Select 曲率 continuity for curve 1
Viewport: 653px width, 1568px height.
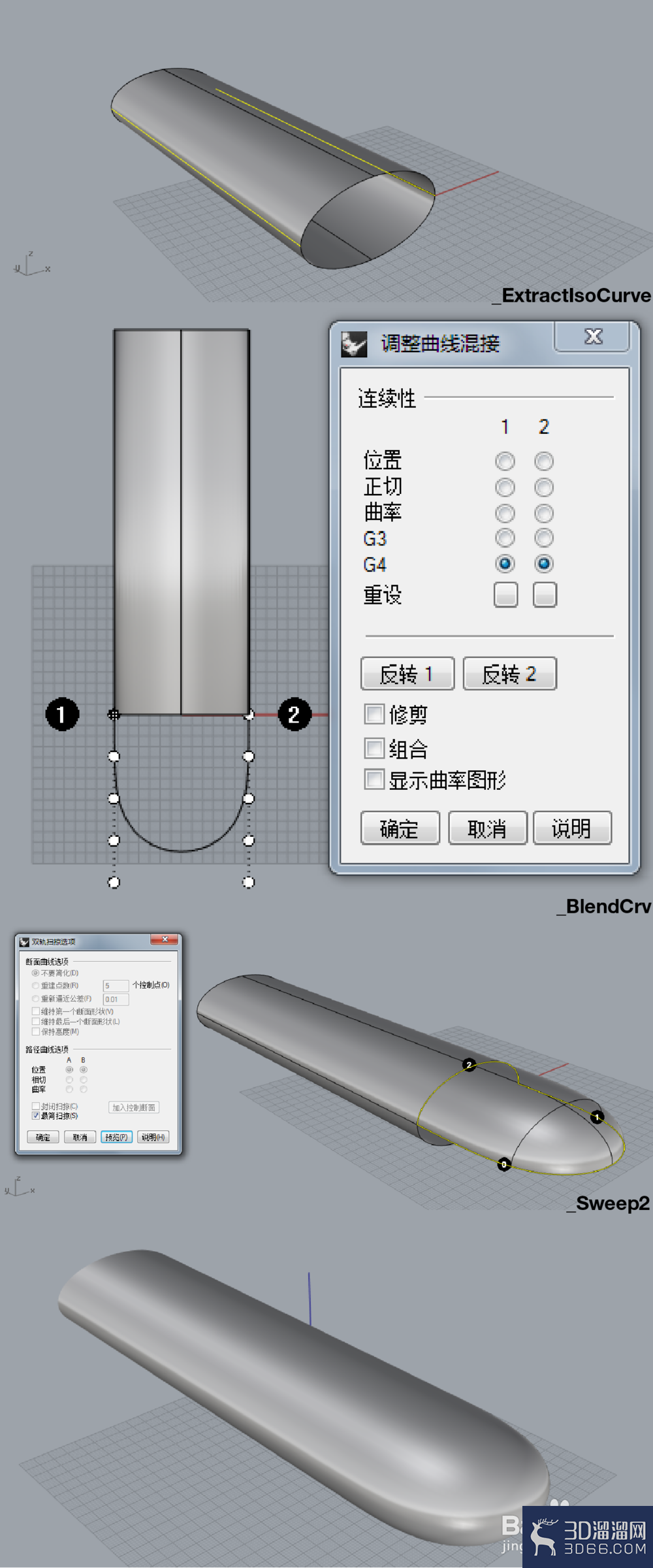(x=505, y=513)
